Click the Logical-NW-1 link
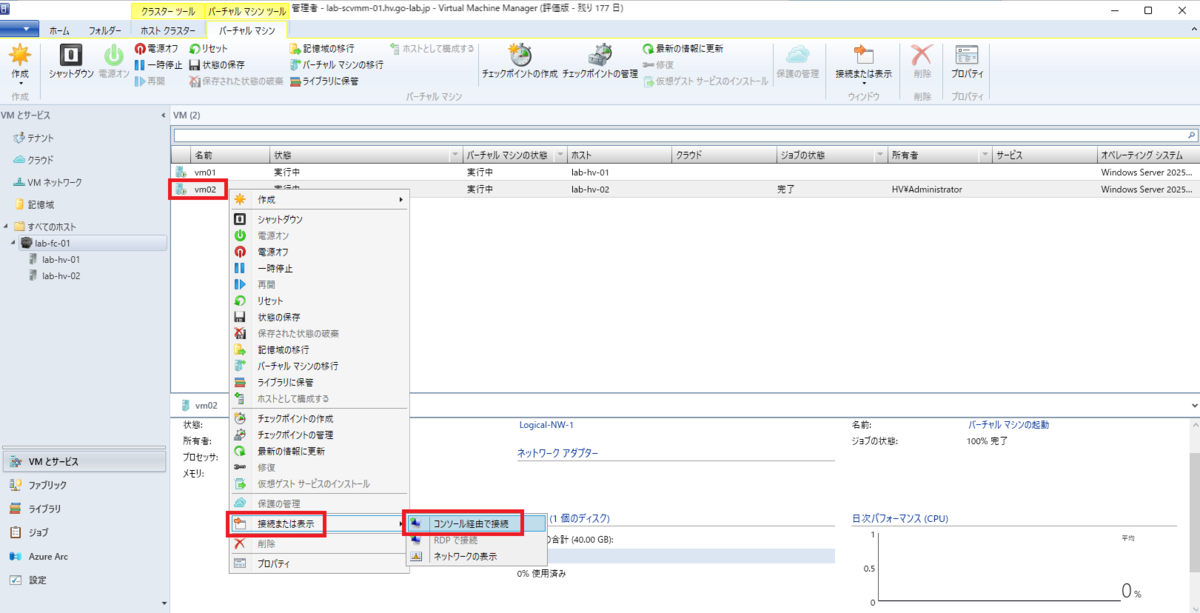The height and width of the screenshot is (613, 1200). pyautogui.click(x=546, y=425)
